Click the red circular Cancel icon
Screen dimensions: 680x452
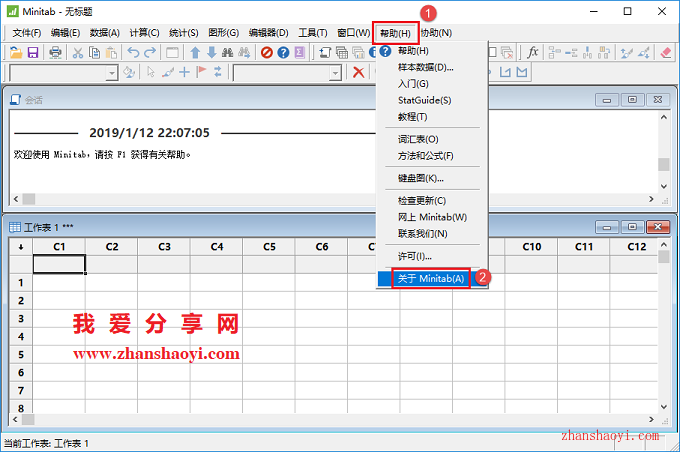(267, 52)
